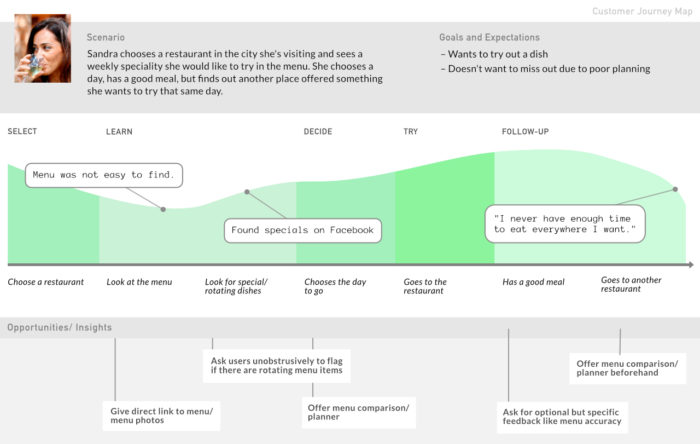Click the SELECT stage heading
Viewport: 700px width, 444px height.
[x=22, y=131]
